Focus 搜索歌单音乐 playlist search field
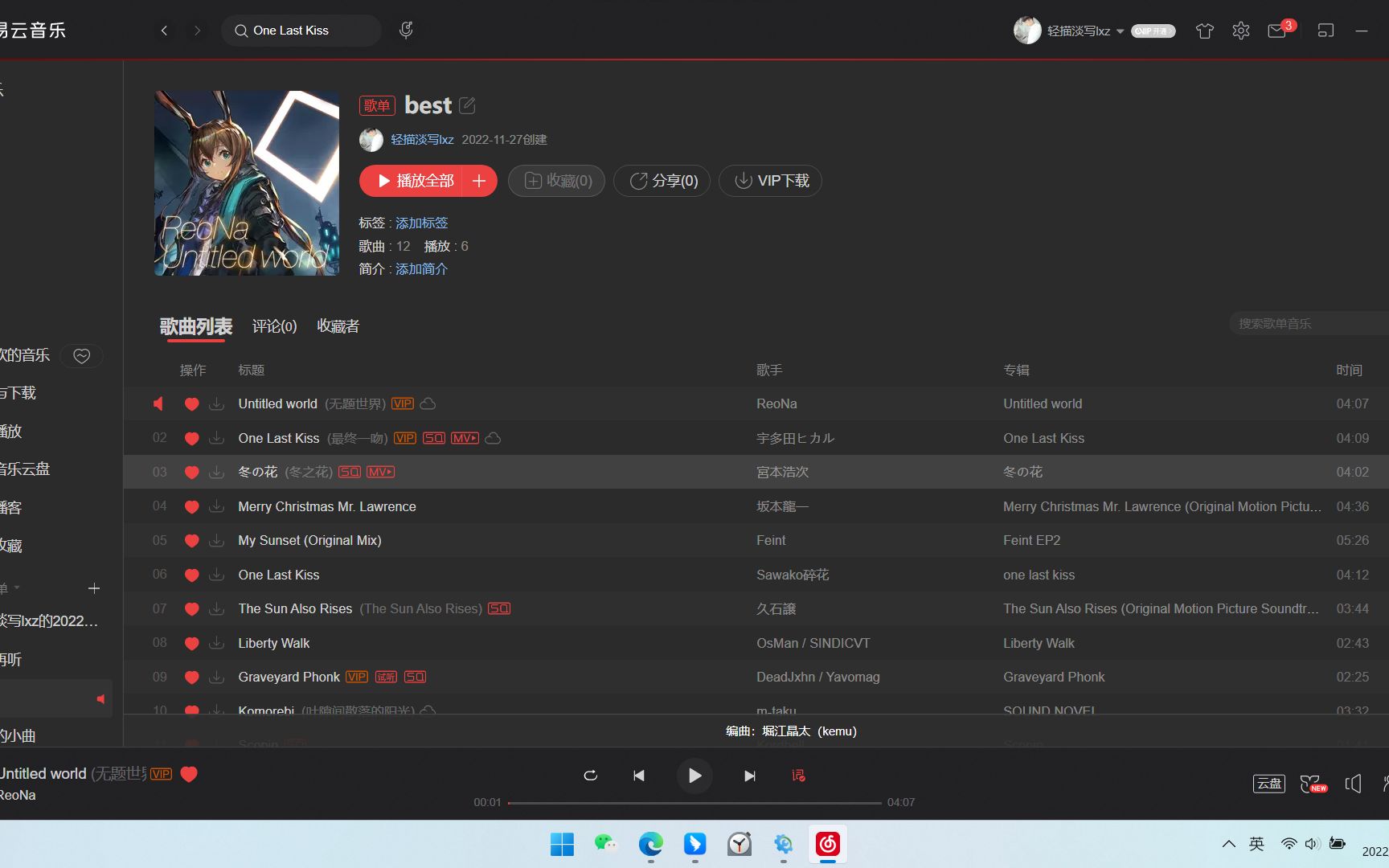The image size is (1389, 868). (1309, 324)
